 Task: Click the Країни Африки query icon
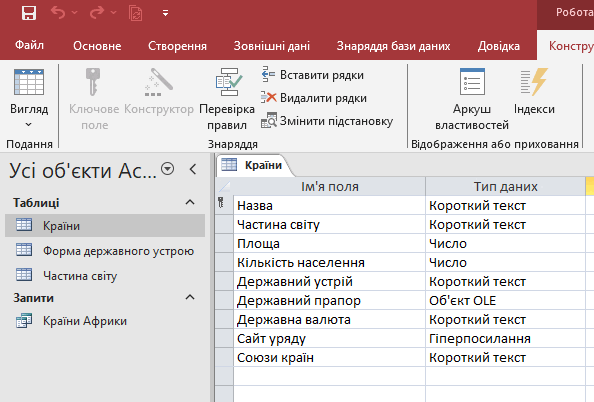click(24, 321)
